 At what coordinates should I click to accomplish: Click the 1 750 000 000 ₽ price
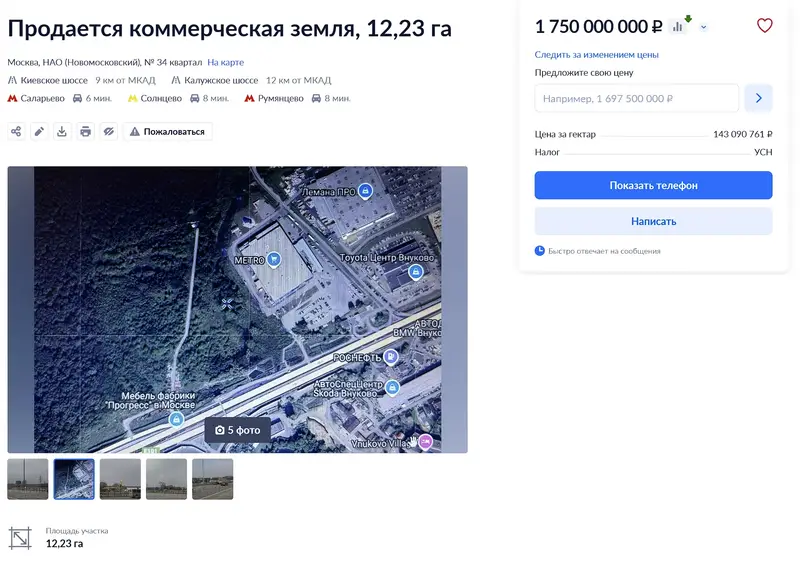click(x=598, y=27)
